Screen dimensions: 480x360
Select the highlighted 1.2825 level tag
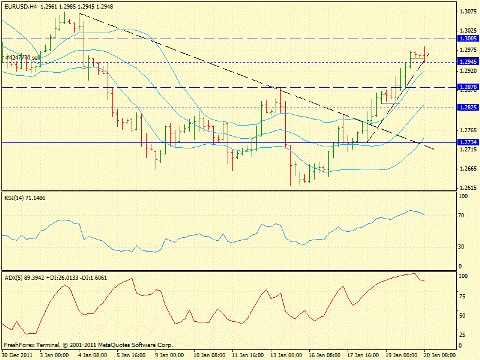[468, 107]
